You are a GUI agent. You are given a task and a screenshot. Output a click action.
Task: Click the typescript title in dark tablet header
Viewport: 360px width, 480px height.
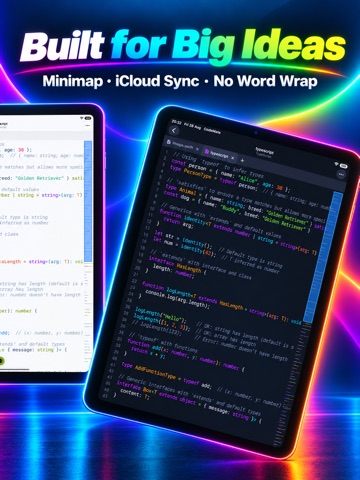pyautogui.click(x=264, y=151)
